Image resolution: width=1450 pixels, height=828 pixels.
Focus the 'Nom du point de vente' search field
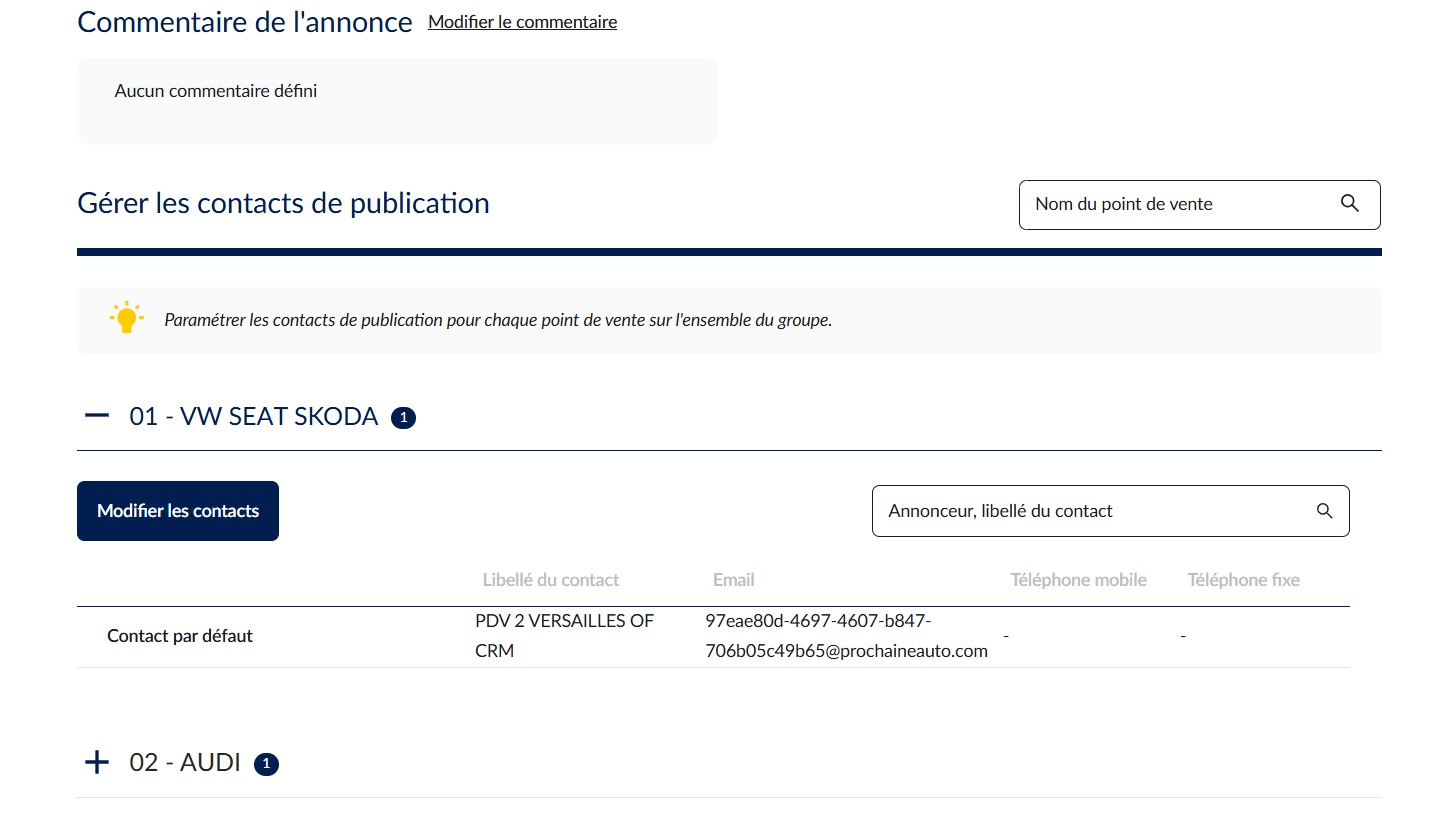(1199, 204)
